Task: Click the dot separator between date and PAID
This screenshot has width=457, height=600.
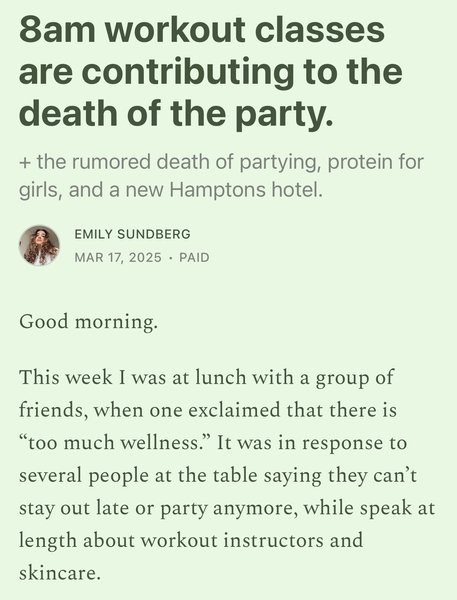Action: coord(170,258)
